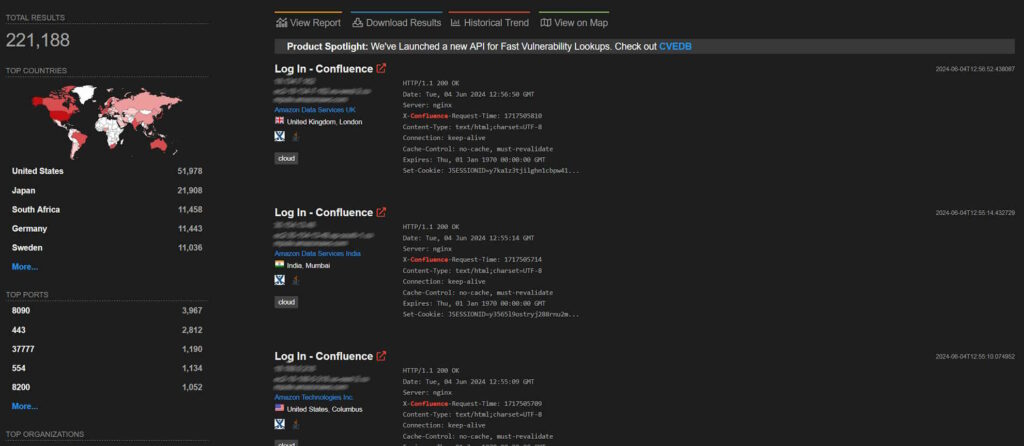1024x446 pixels.
Task: Filter by Japan country
Action: pos(24,191)
